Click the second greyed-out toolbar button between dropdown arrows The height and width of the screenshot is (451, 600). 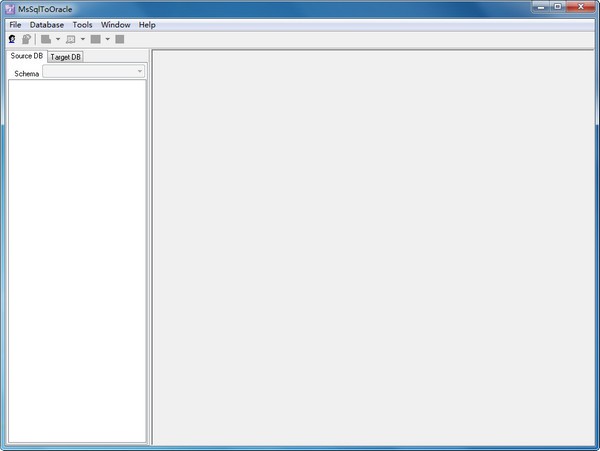pyautogui.click(x=70, y=39)
